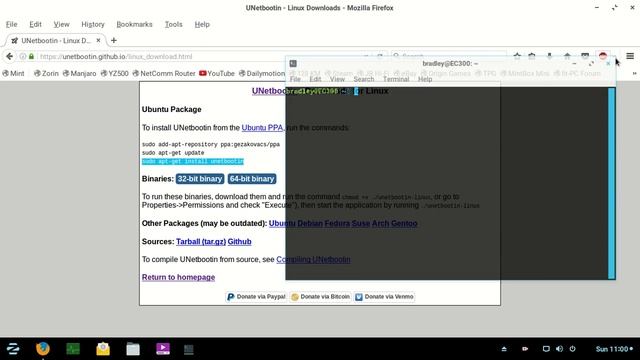Open the power tray icon
The width and height of the screenshot is (640, 360).
coord(573,349)
